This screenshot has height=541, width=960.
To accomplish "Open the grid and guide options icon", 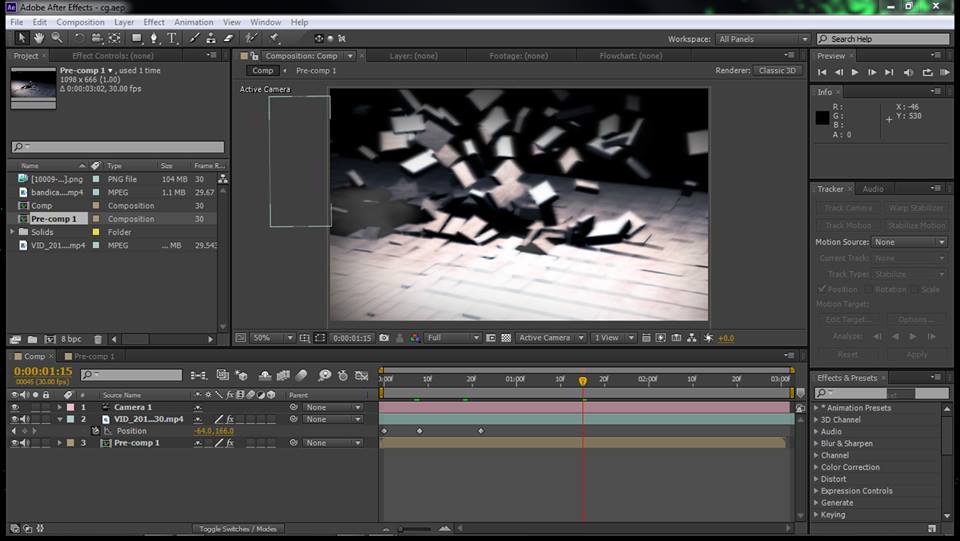I will (304, 338).
